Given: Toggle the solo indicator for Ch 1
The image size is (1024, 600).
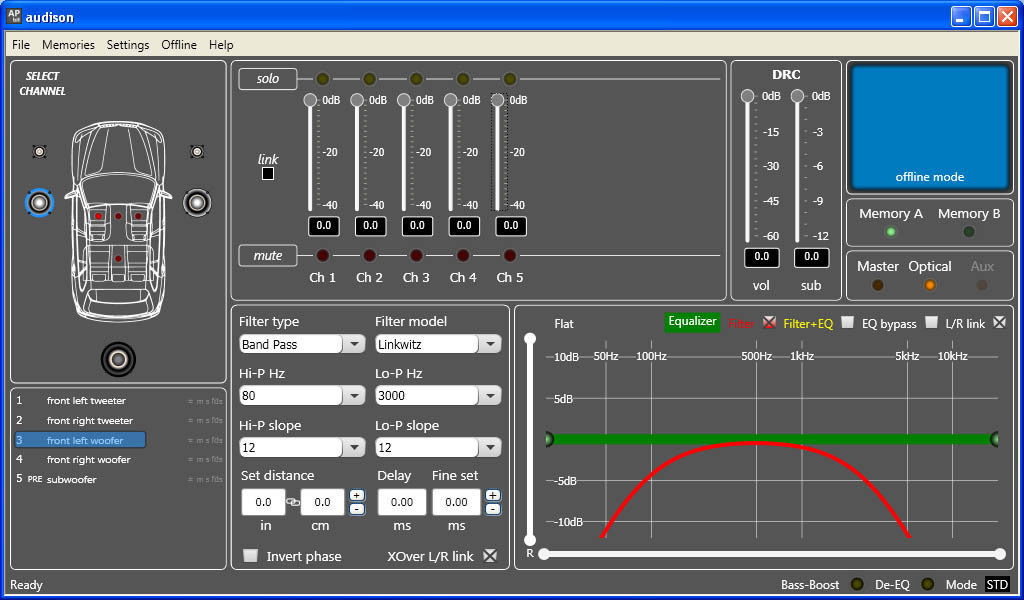Looking at the screenshot, I should [x=322, y=79].
